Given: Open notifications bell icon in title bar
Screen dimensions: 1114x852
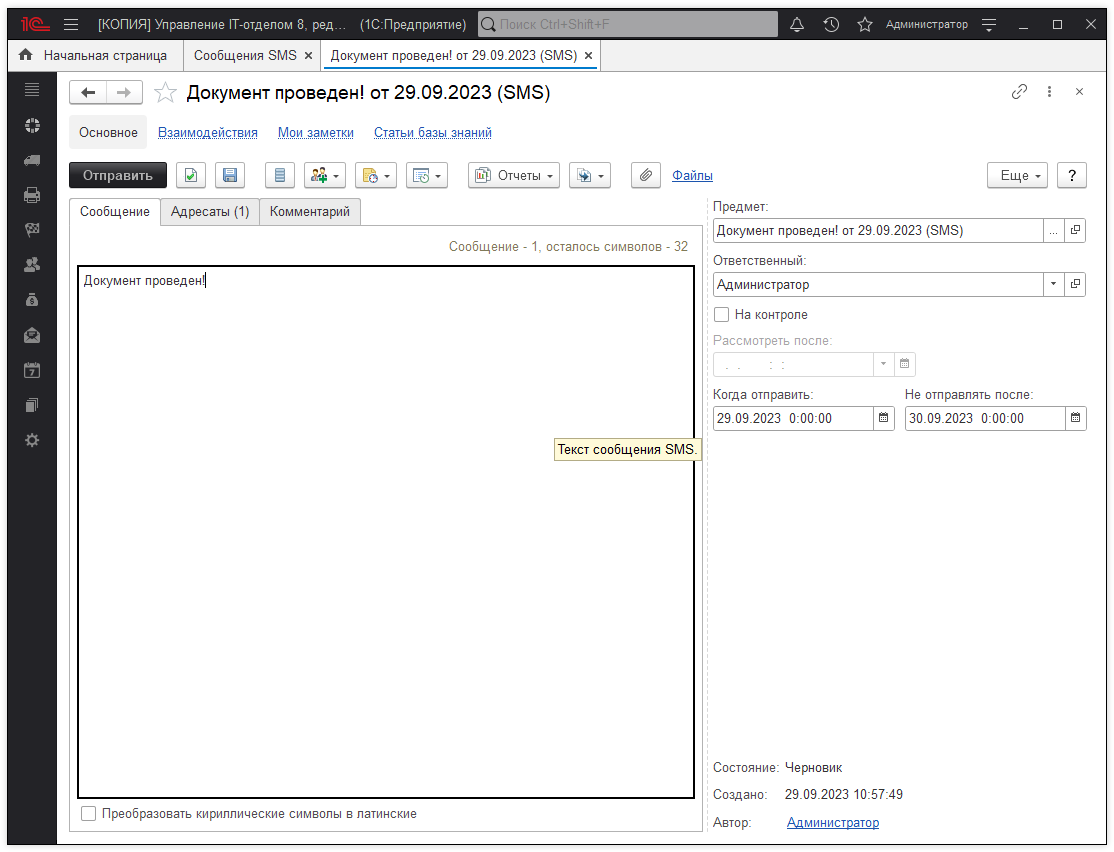Looking at the screenshot, I should pyautogui.click(x=797, y=24).
